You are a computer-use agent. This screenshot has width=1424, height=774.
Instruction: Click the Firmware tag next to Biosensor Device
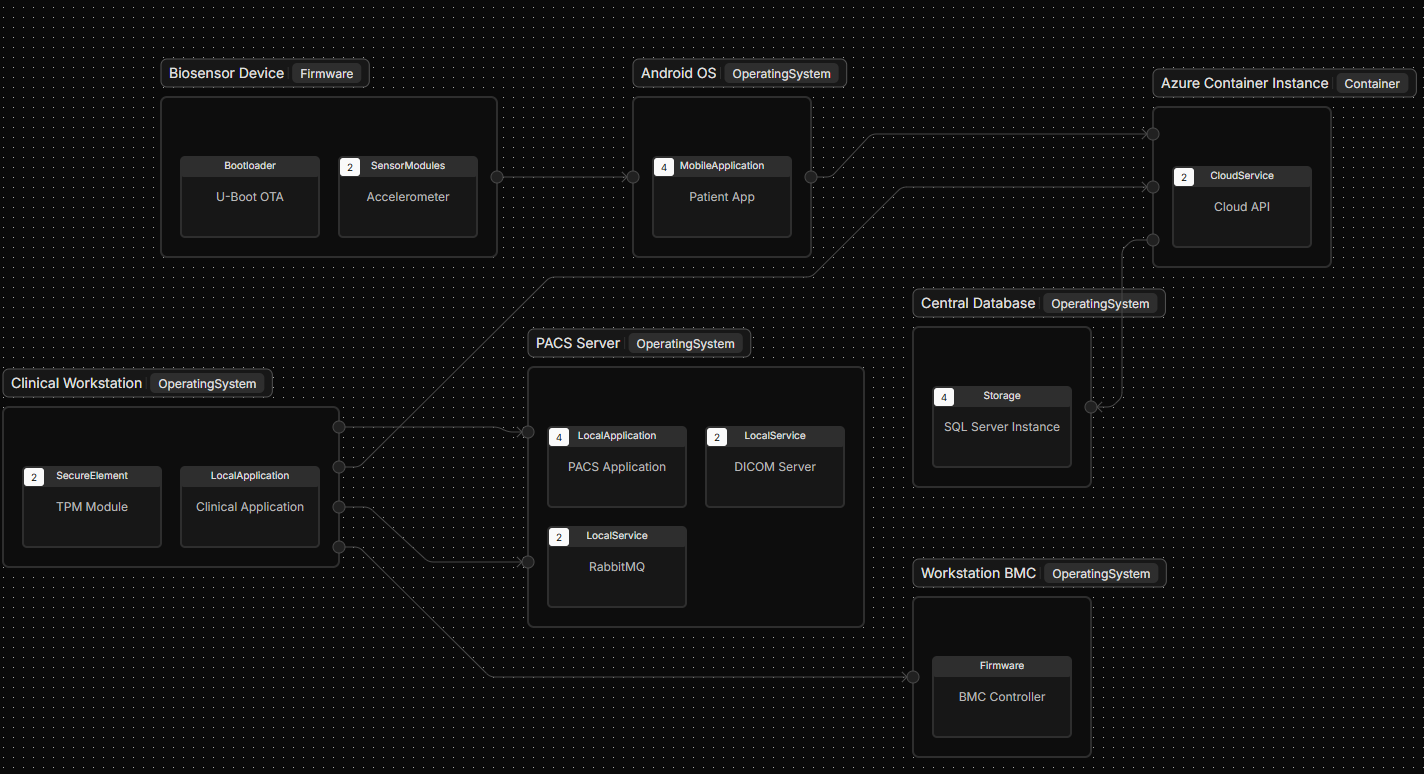pos(326,73)
